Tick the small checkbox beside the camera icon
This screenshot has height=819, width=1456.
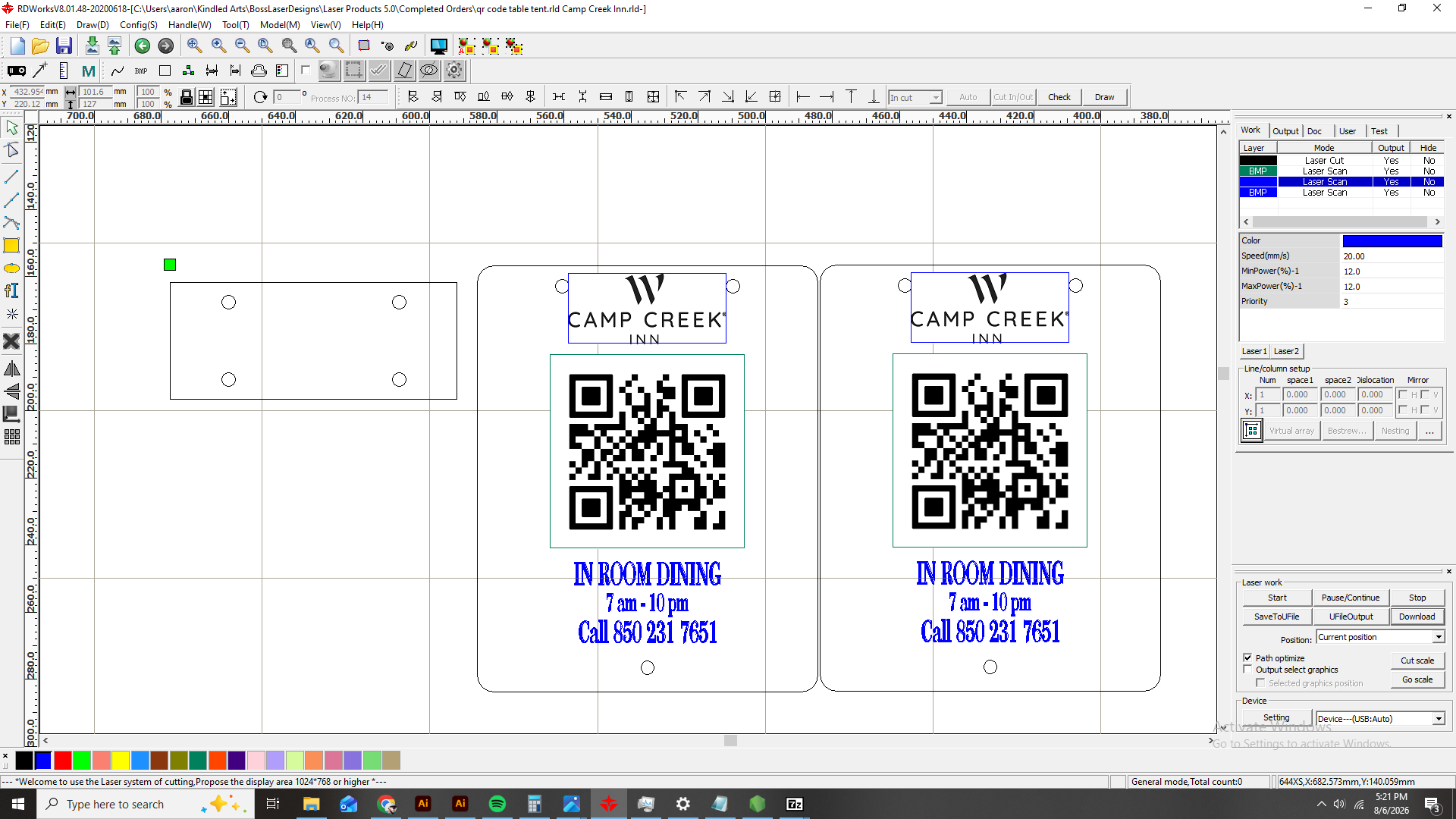(x=306, y=70)
